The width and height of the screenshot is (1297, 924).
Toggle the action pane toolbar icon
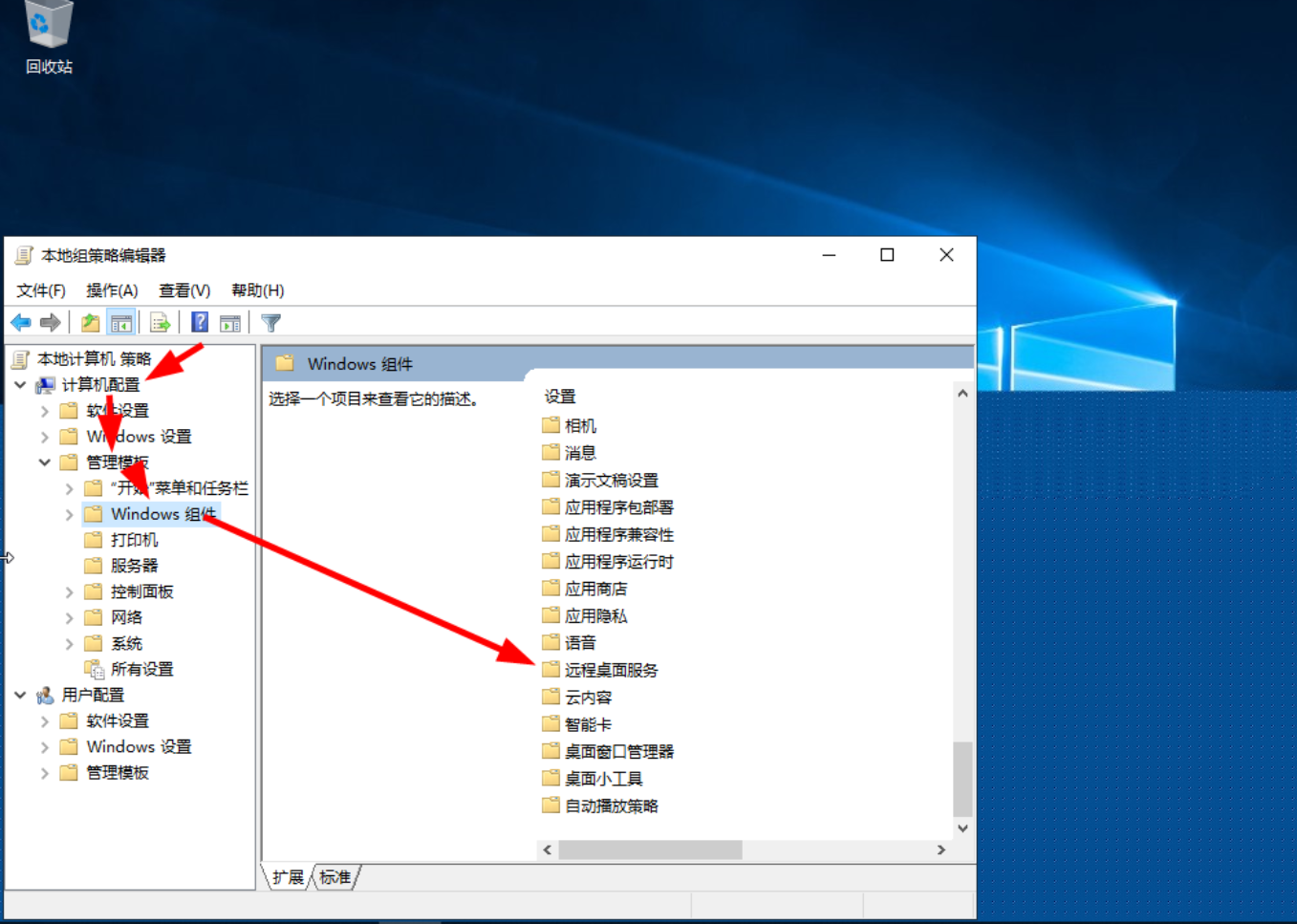[230, 323]
